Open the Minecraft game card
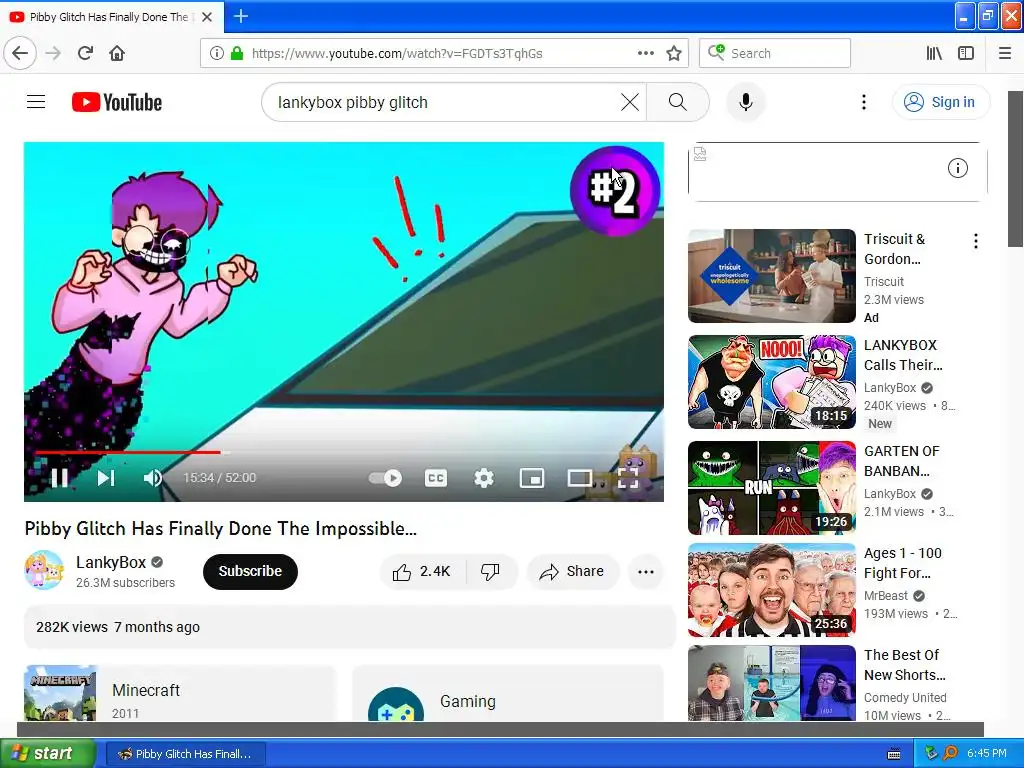1024x768 pixels. click(180, 694)
